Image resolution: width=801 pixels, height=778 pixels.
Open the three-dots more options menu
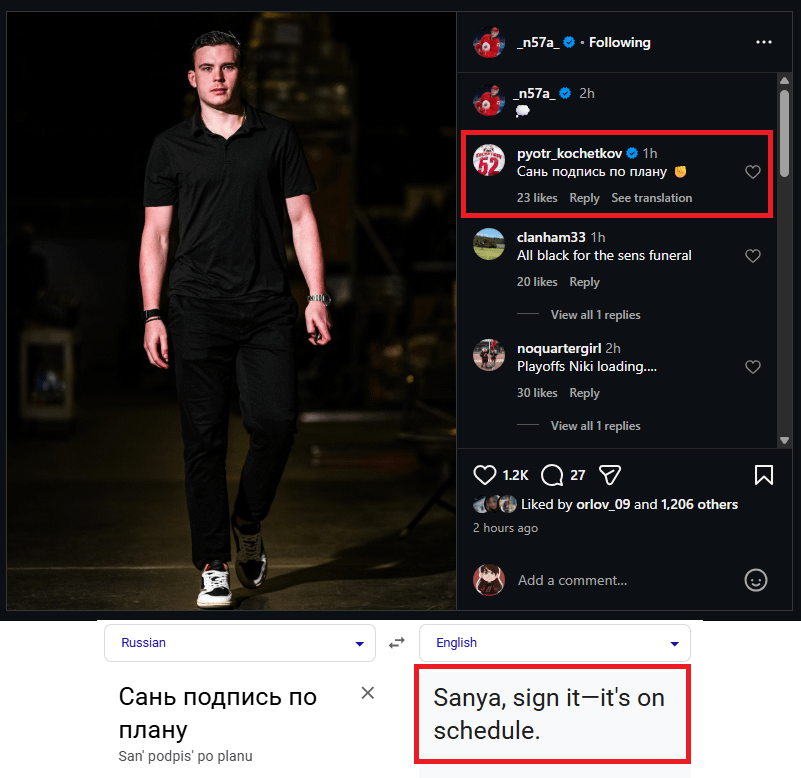(764, 42)
